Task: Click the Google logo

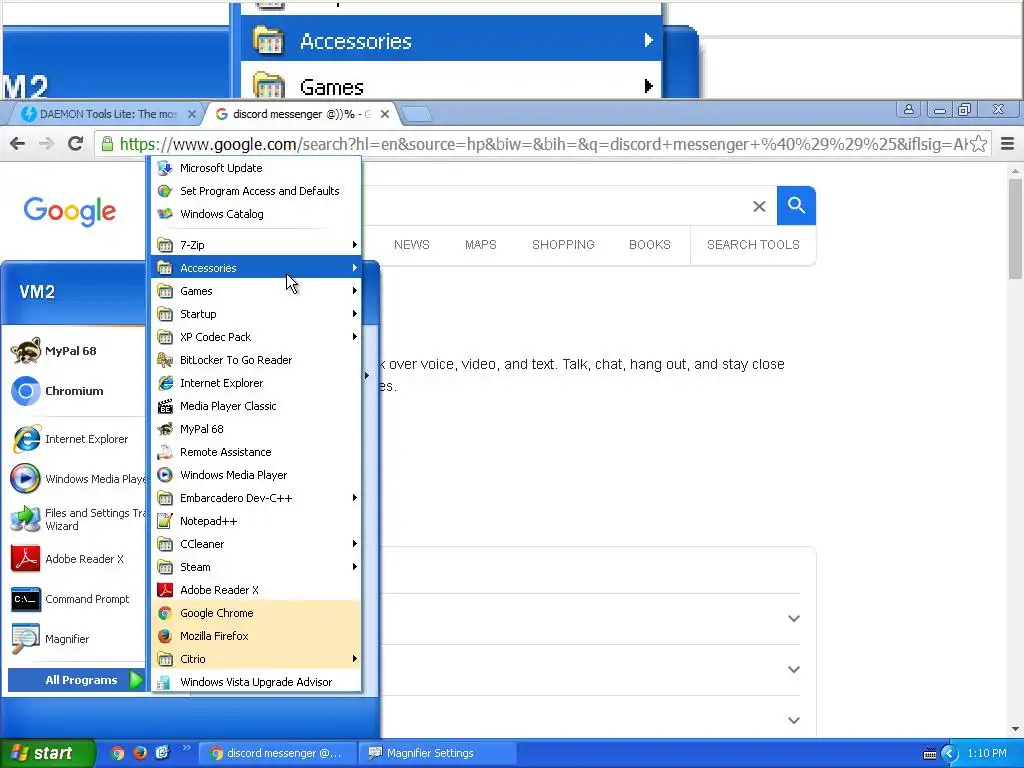Action: click(70, 211)
